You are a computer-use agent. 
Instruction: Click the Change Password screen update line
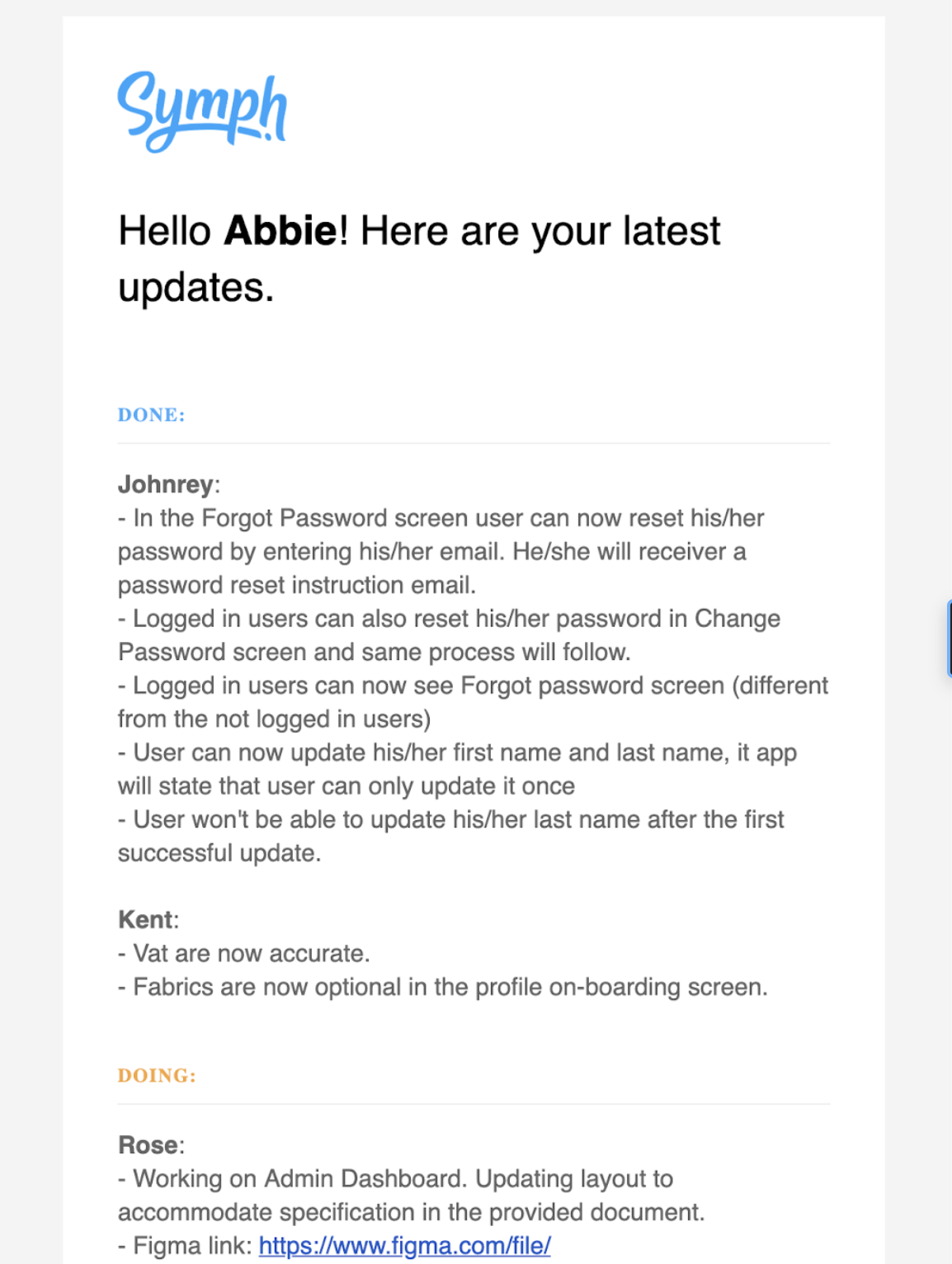coord(449,619)
